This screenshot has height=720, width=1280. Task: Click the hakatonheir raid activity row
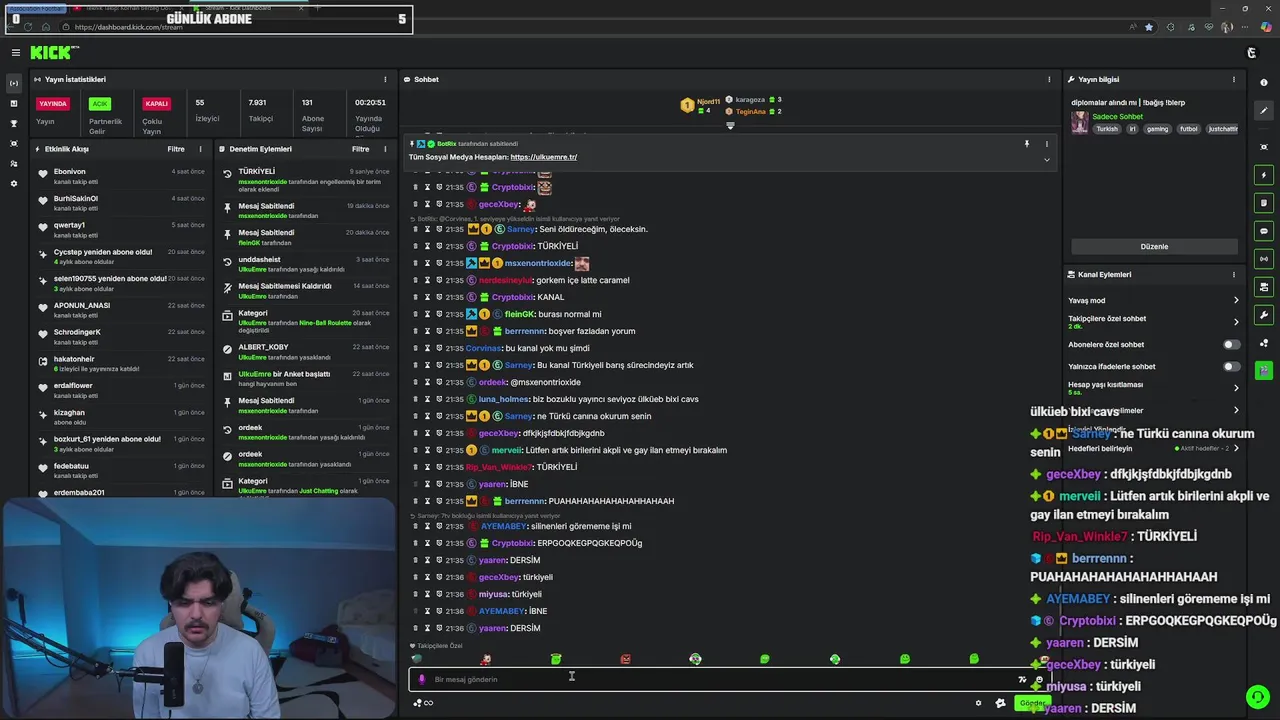point(120,363)
